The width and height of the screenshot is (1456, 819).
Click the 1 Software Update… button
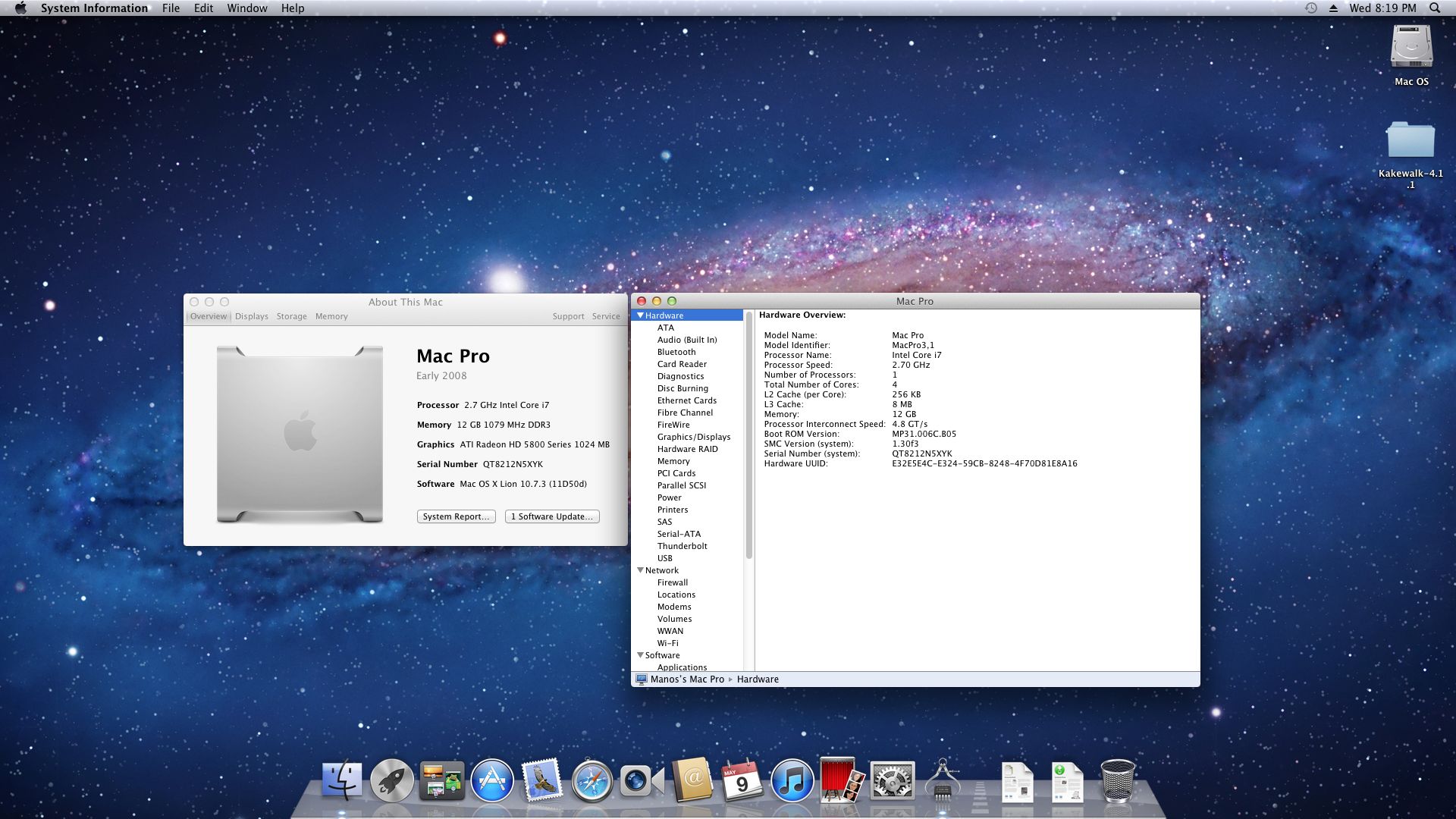click(552, 516)
